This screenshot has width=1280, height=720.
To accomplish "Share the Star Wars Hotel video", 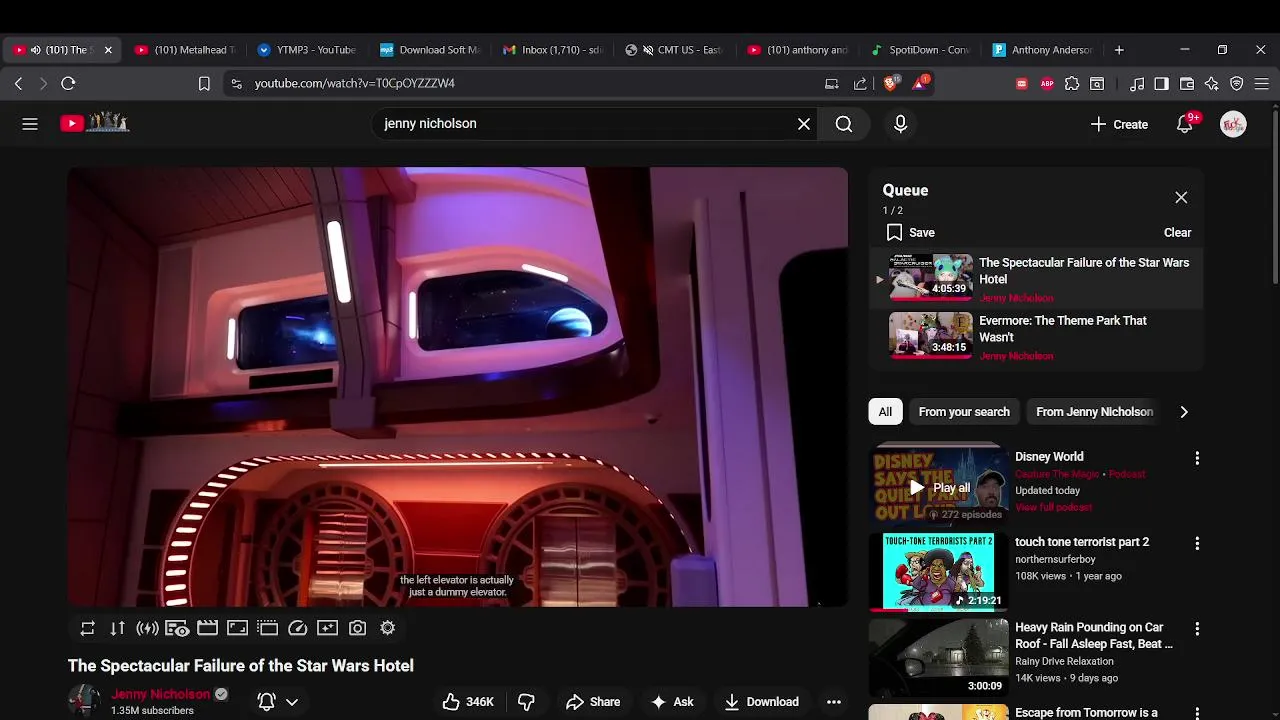I will coord(593,702).
